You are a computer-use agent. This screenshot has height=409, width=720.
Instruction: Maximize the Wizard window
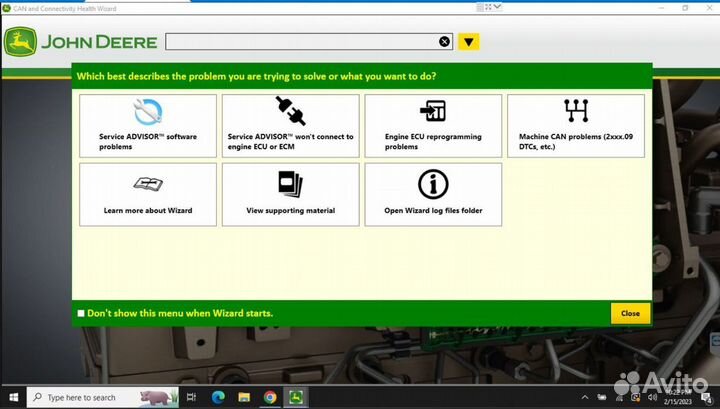click(685, 8)
